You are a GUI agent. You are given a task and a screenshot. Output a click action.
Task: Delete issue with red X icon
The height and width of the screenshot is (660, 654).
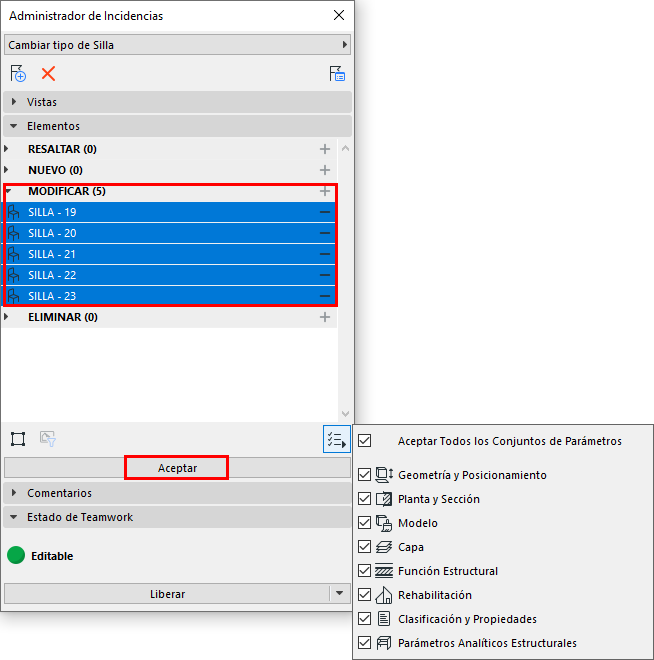coord(48,74)
